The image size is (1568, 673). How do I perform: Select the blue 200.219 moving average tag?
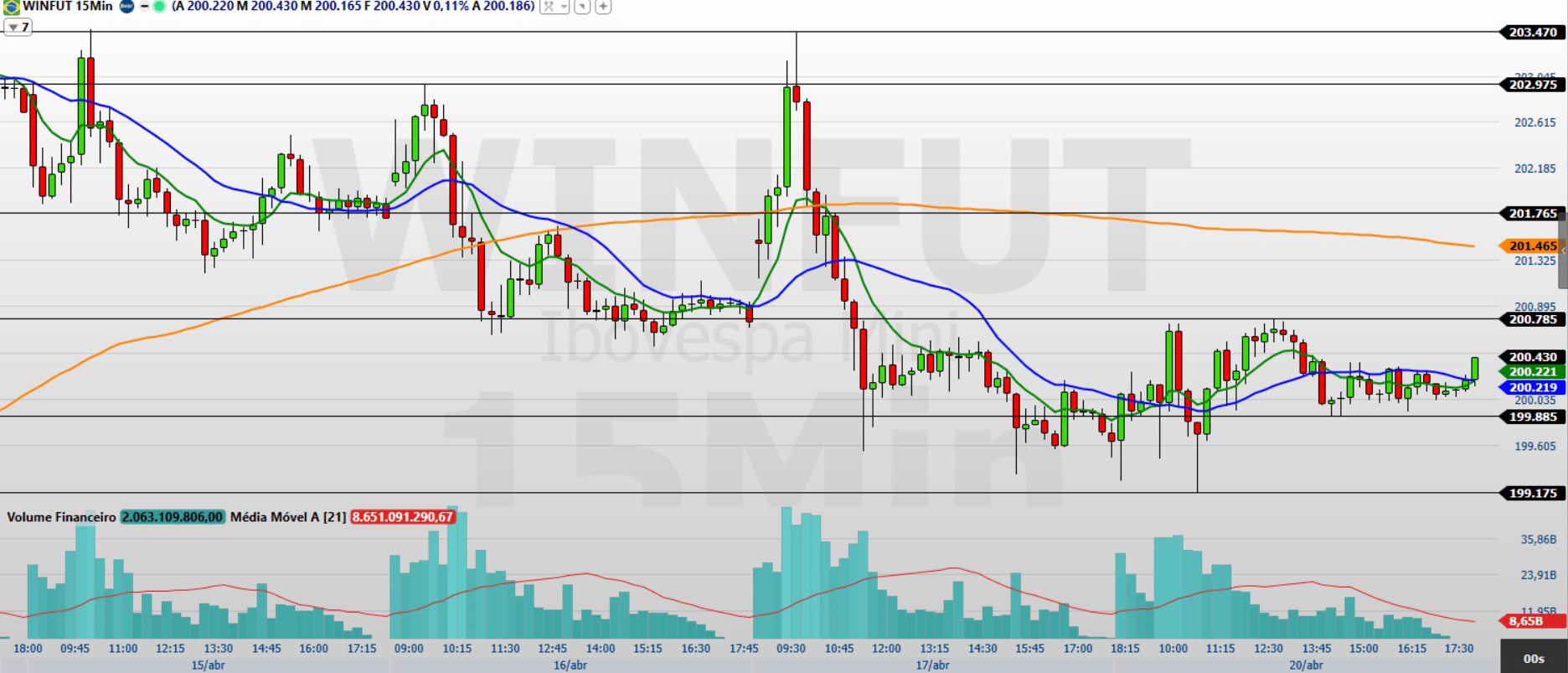(x=1532, y=387)
